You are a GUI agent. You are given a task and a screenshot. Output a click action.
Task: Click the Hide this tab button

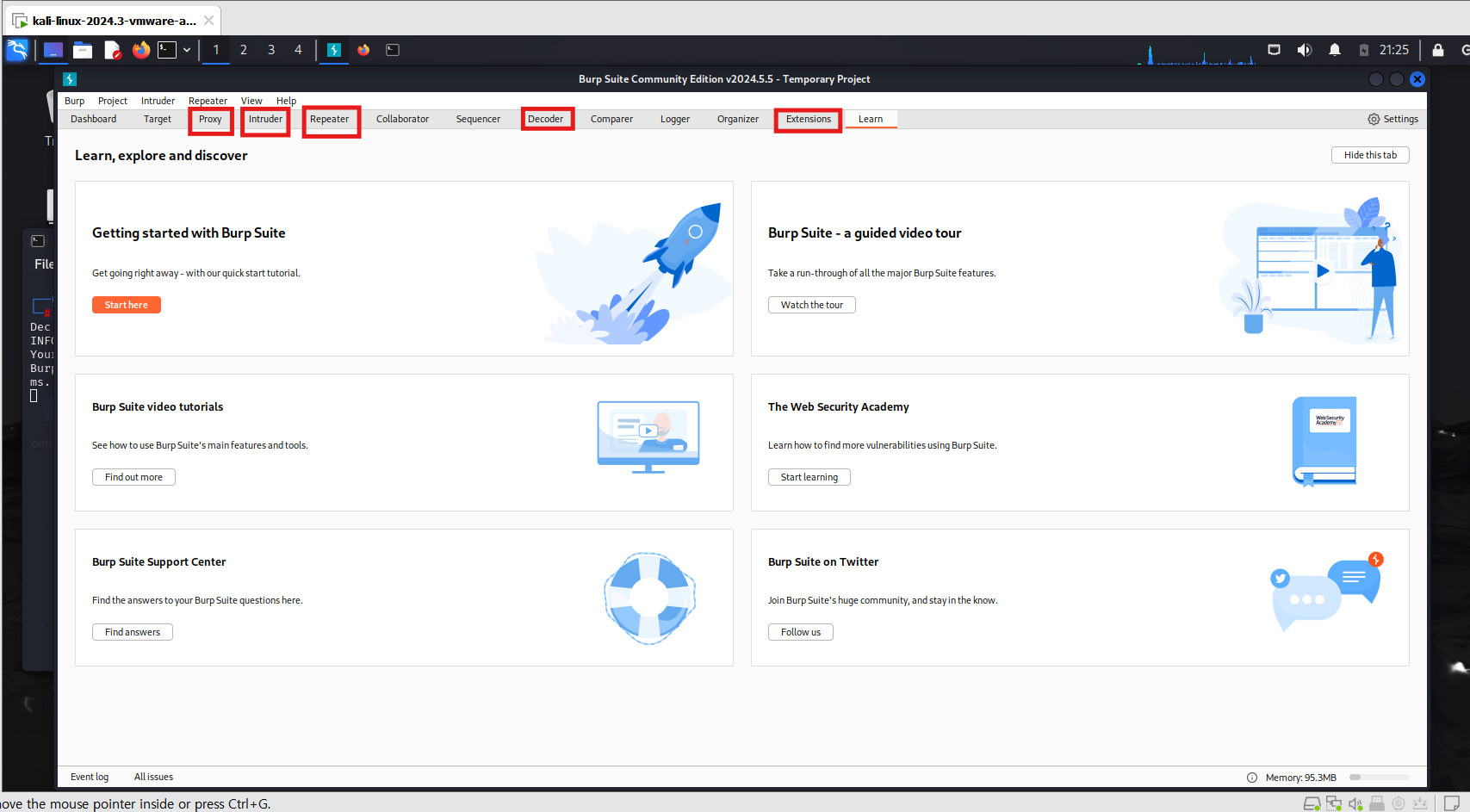(1370, 155)
